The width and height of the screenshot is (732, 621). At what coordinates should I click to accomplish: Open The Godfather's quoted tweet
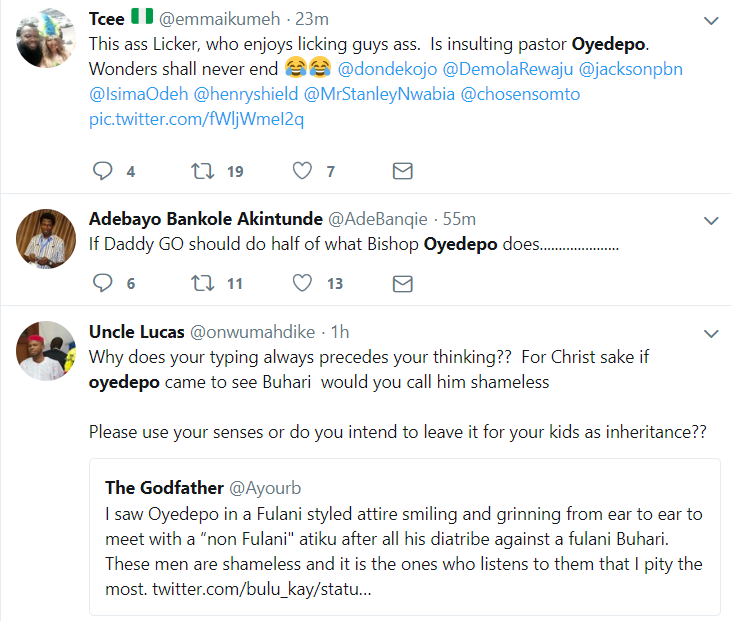pyautogui.click(x=405, y=537)
